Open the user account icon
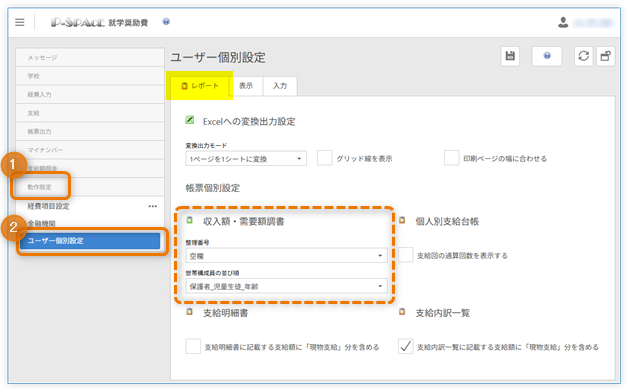Screen dimensions: 628x391 563,22
